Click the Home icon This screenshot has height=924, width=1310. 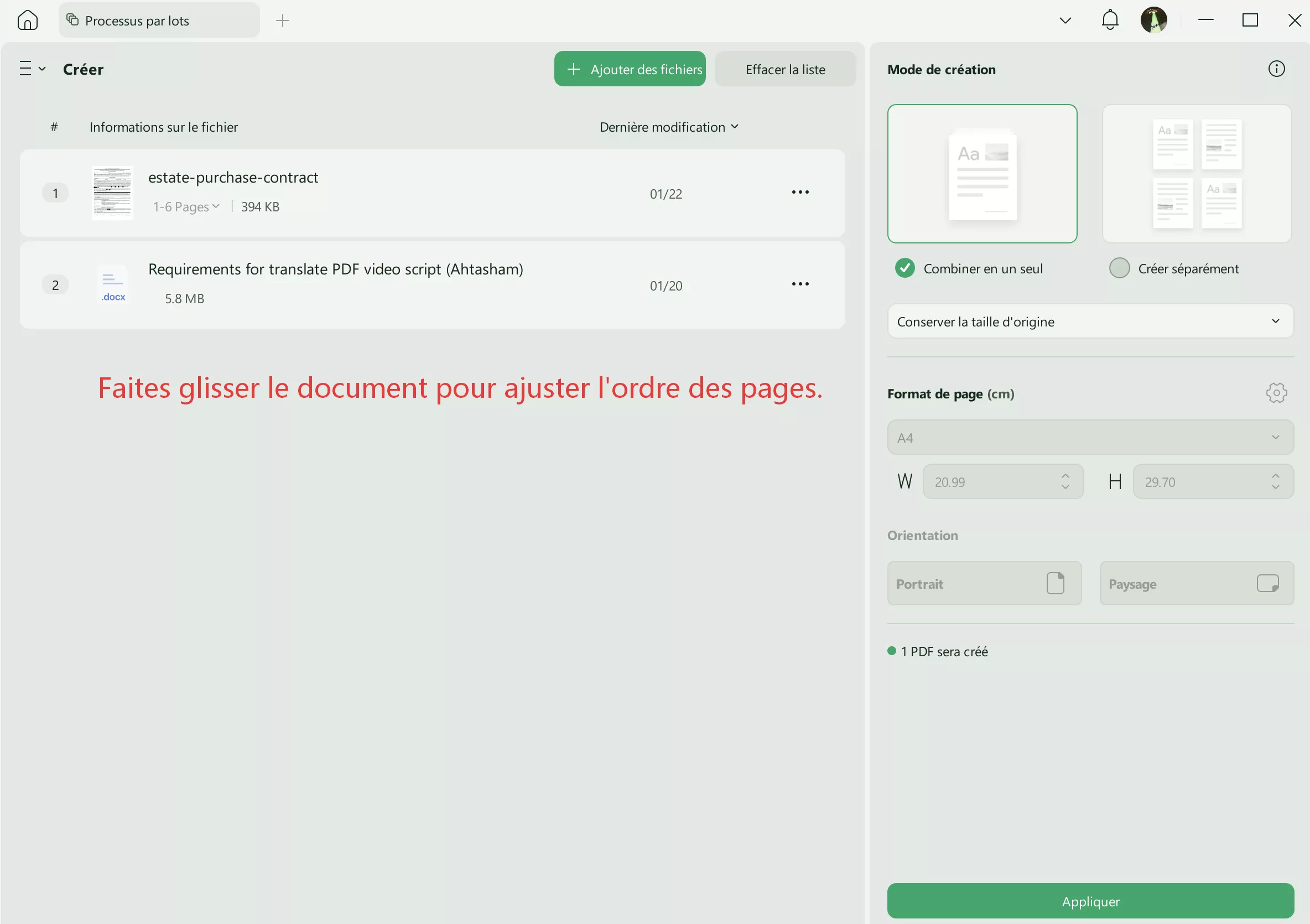tap(28, 19)
